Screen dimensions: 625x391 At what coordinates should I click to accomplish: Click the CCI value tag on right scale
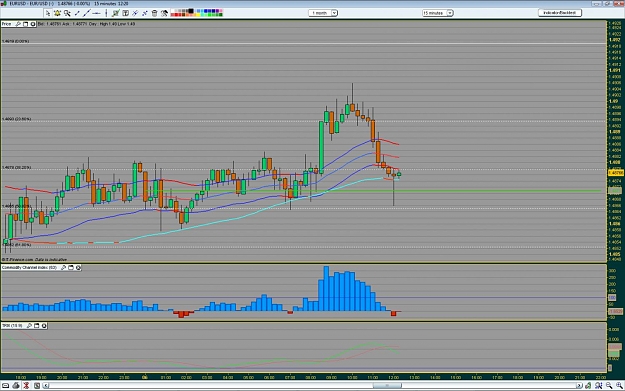tap(616, 311)
